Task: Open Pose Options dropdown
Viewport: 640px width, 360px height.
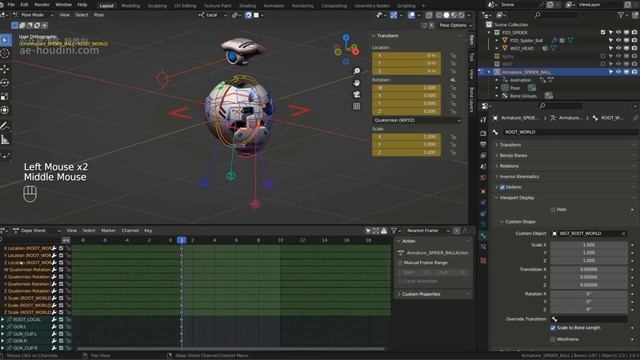Action: coord(456,25)
